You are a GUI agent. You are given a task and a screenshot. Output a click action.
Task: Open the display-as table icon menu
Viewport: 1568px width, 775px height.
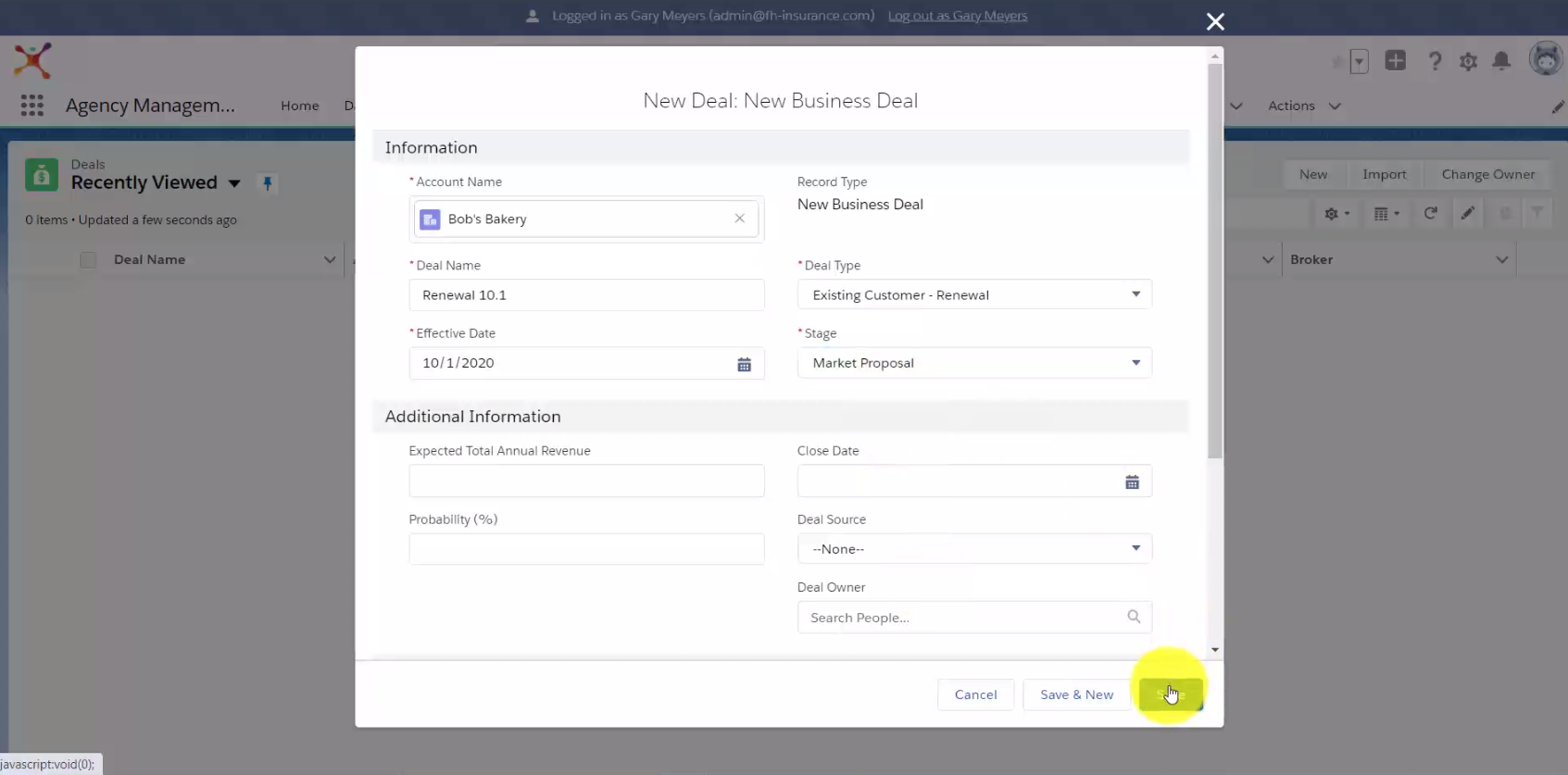[x=1386, y=214]
